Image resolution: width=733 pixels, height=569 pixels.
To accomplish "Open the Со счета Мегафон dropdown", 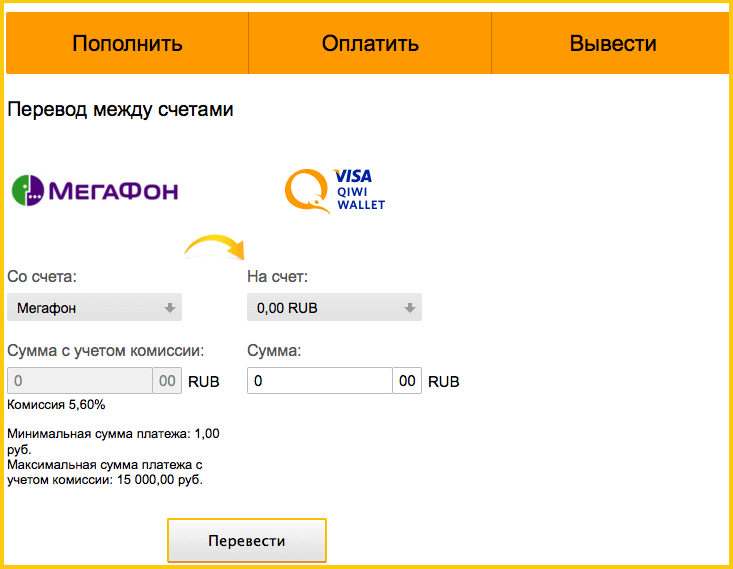I will pyautogui.click(x=94, y=307).
